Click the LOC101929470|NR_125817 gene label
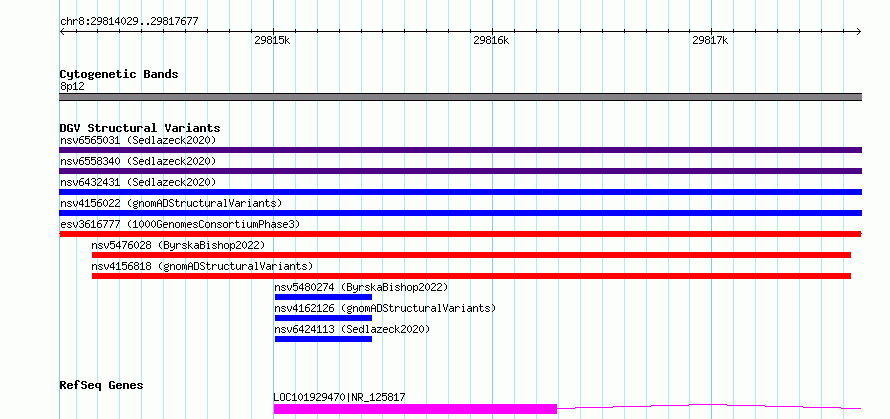The height and width of the screenshot is (419, 890). [x=339, y=397]
